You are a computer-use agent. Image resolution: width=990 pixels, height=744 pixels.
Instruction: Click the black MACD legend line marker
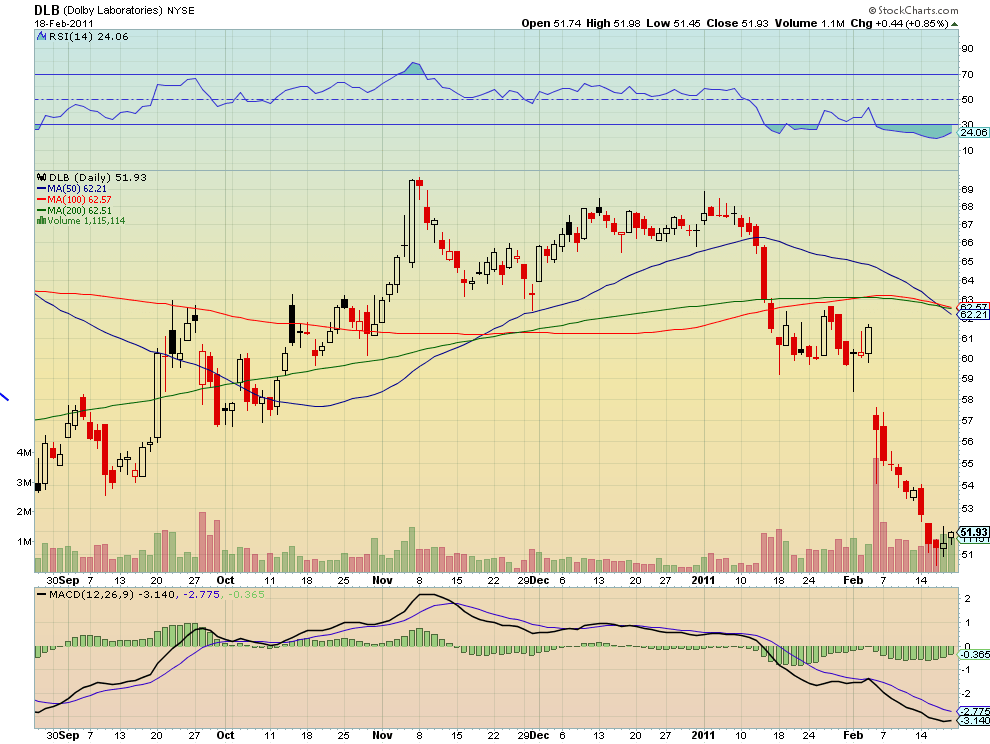pyautogui.click(x=42, y=594)
